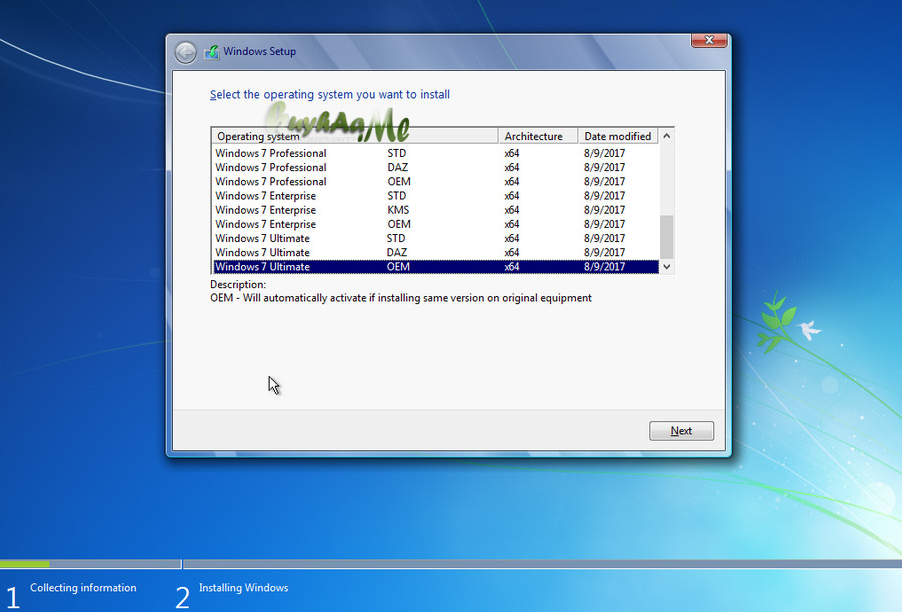Select Windows 7 Enterprise OEM row
This screenshot has width=902, height=612.
pyautogui.click(x=435, y=224)
